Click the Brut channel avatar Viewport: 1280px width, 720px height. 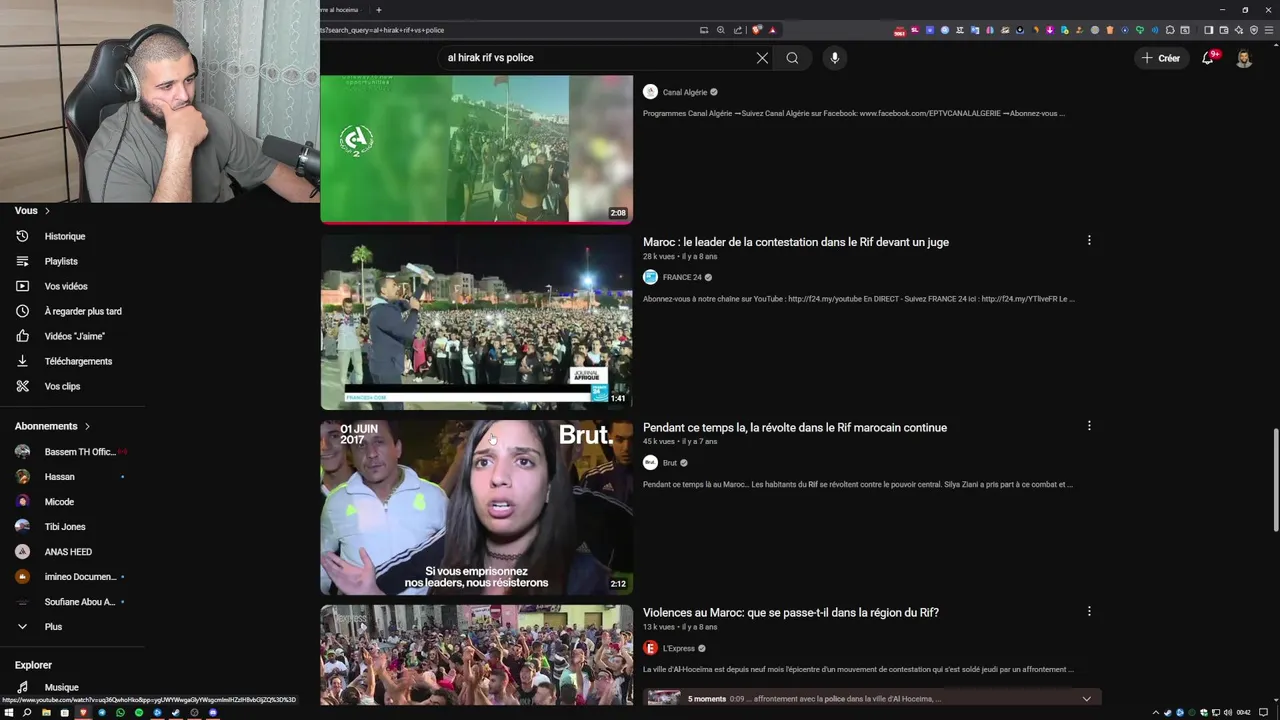click(650, 463)
